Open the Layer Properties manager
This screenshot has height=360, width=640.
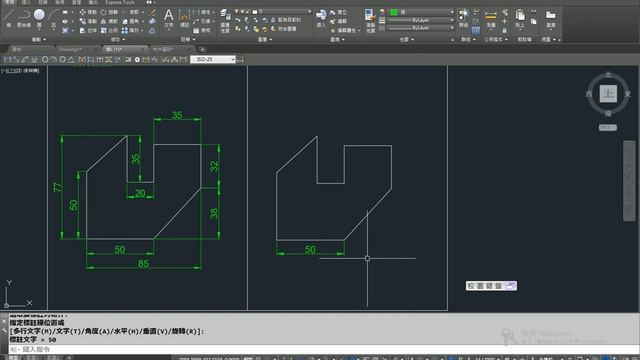tap(225, 20)
